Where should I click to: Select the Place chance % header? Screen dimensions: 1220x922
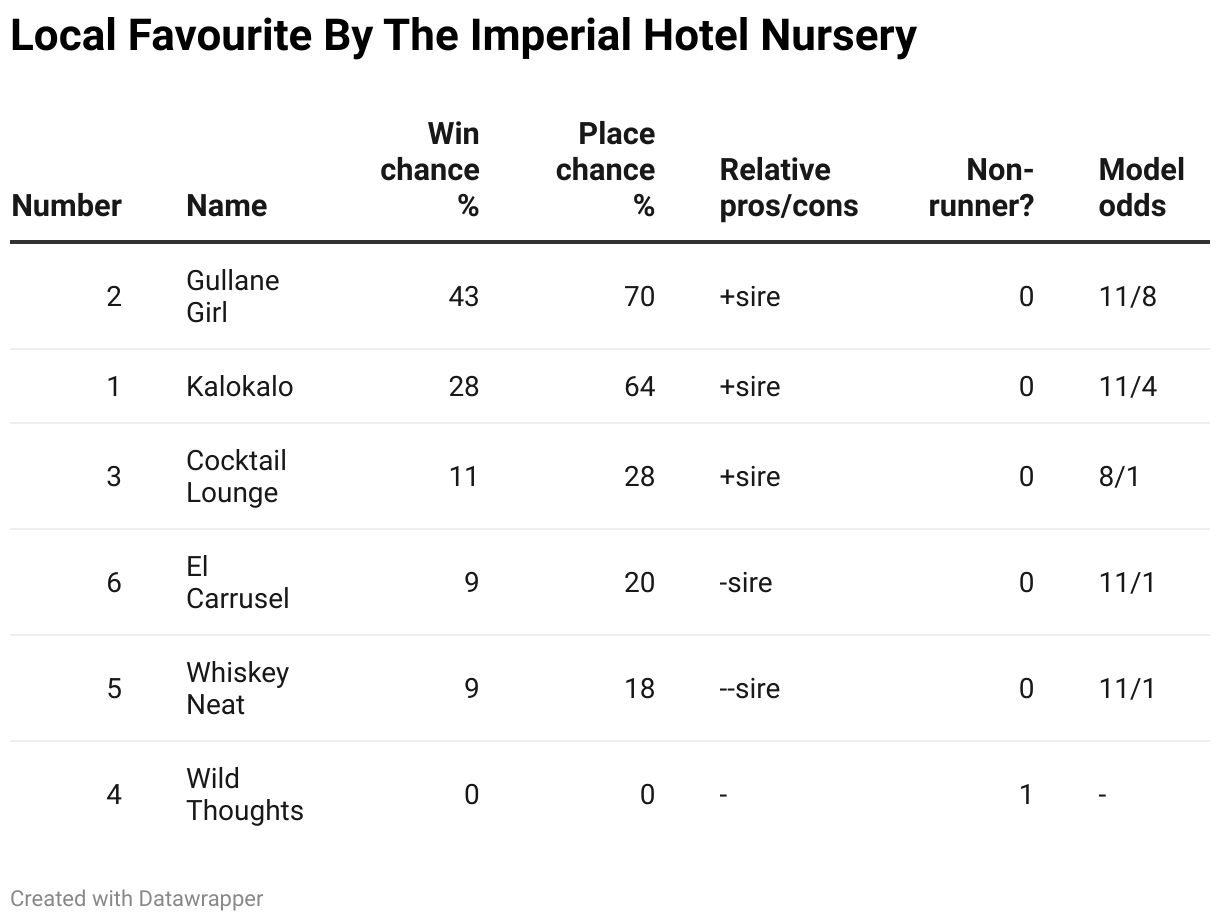tap(606, 170)
